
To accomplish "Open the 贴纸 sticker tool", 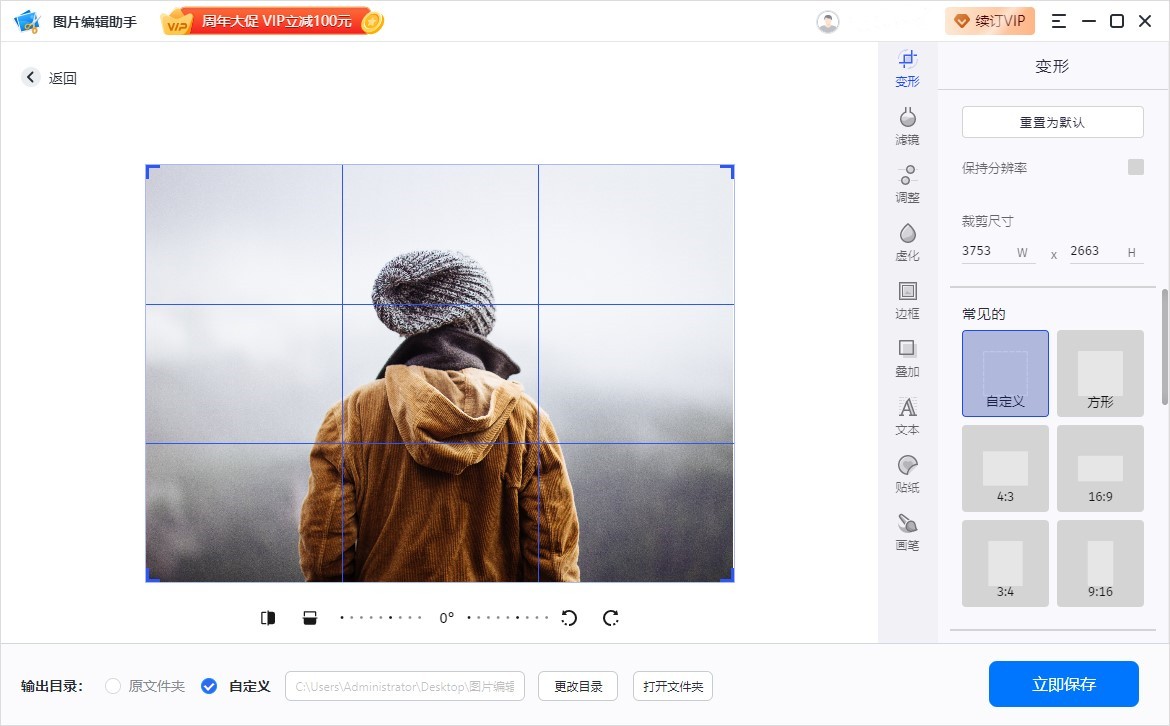I will (907, 475).
